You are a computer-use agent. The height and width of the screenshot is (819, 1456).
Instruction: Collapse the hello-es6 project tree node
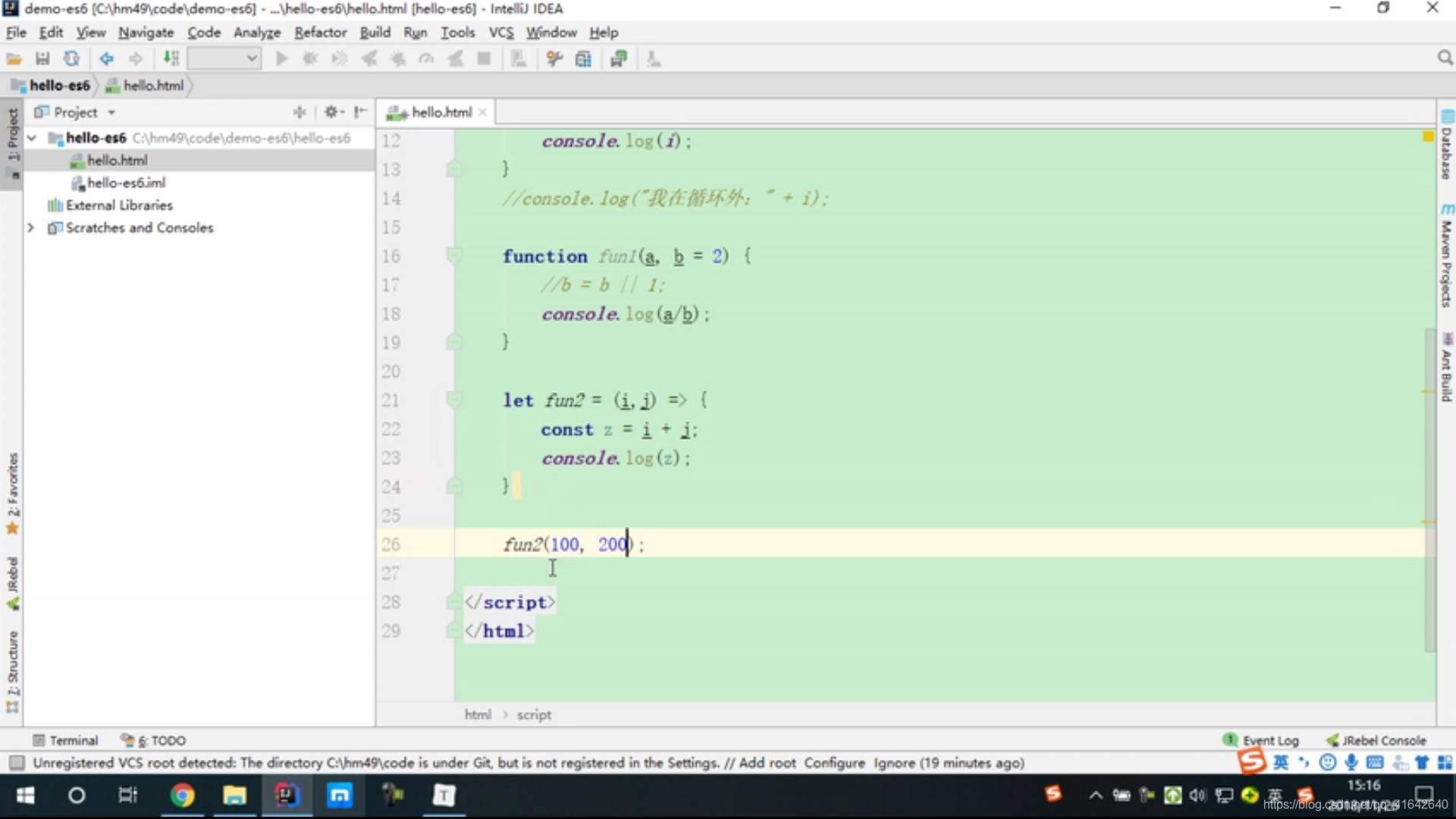[x=32, y=138]
